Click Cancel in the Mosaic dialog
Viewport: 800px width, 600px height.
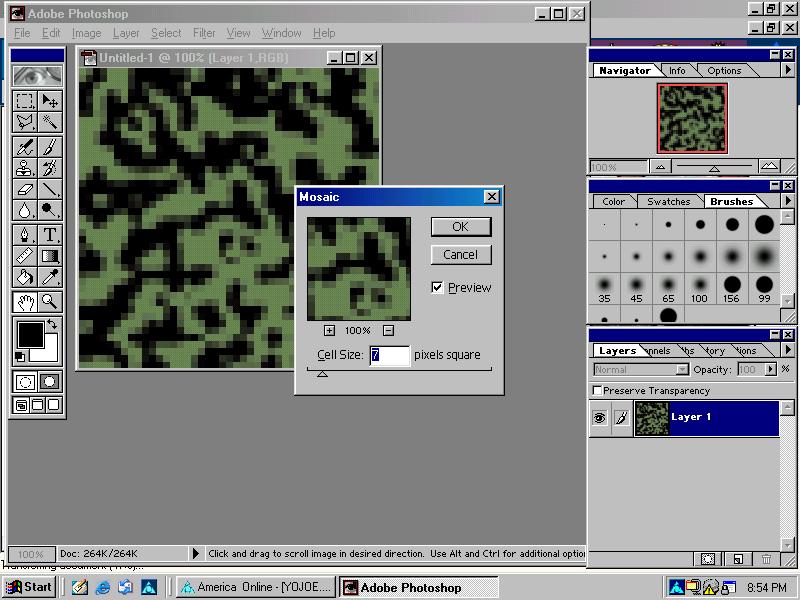[460, 255]
